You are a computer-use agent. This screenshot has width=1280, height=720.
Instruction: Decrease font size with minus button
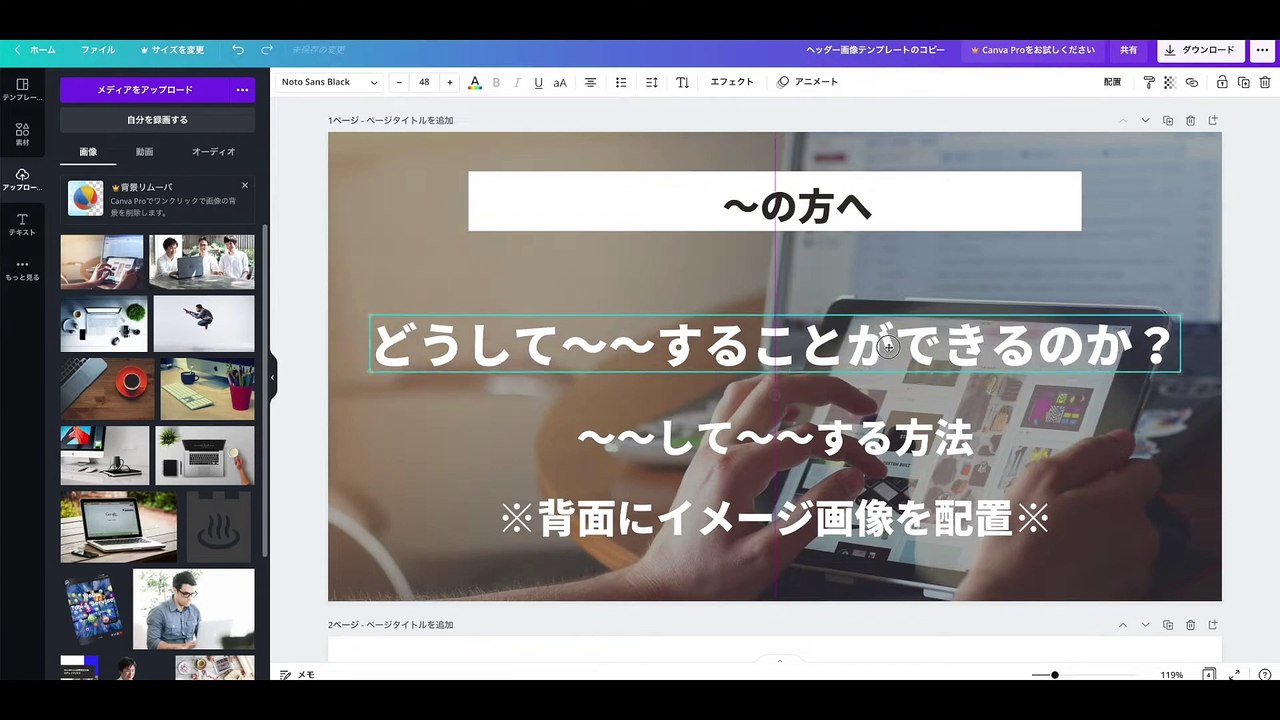[399, 82]
